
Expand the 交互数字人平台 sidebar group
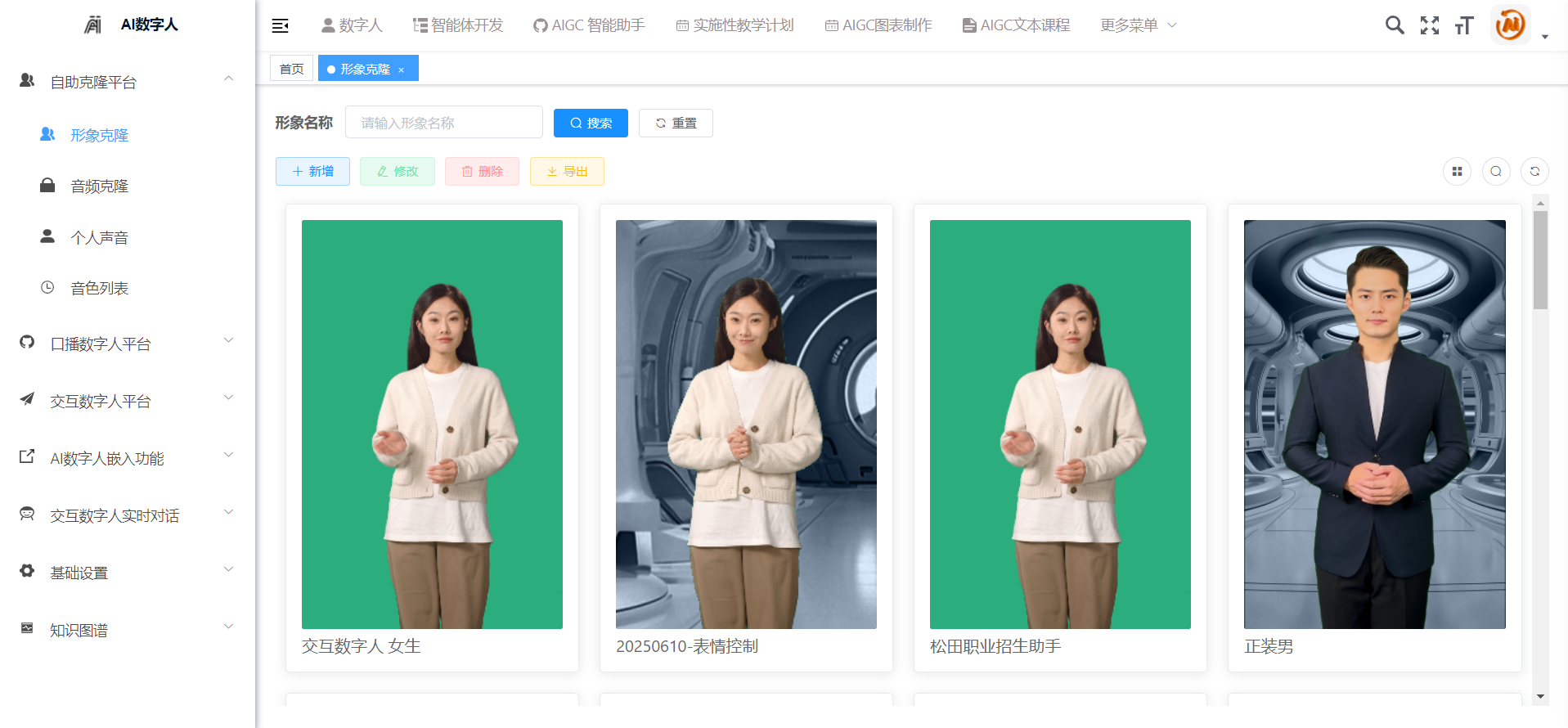tap(128, 401)
